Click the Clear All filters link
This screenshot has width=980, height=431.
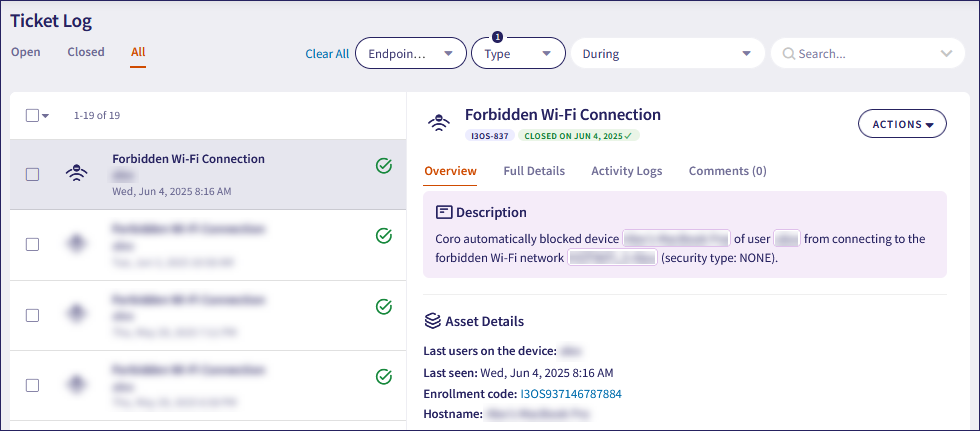327,54
